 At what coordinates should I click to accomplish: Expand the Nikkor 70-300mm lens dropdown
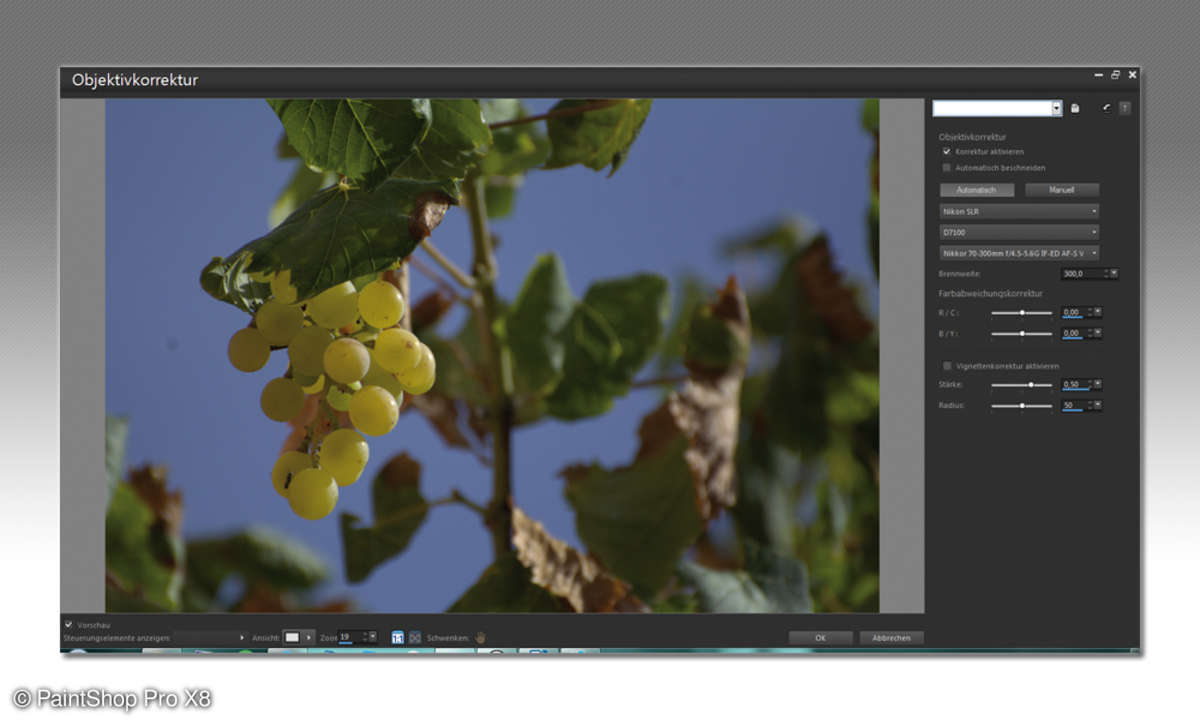click(x=1019, y=253)
